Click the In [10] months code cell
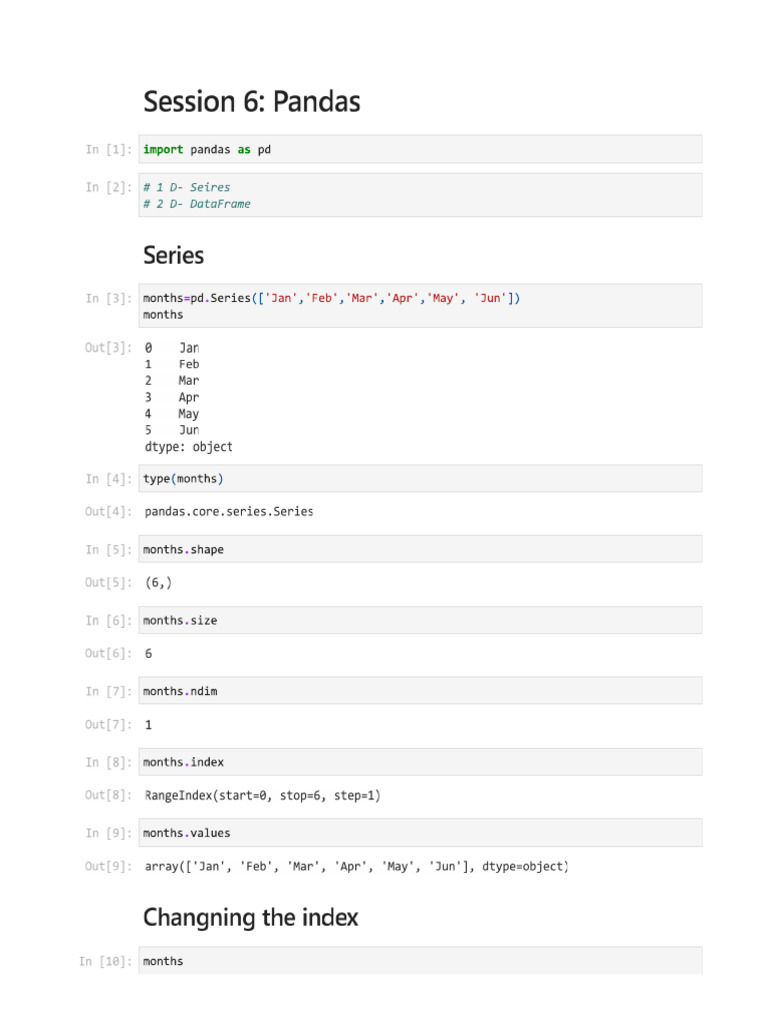Viewport: 768px width, 1024px height. 420,961
